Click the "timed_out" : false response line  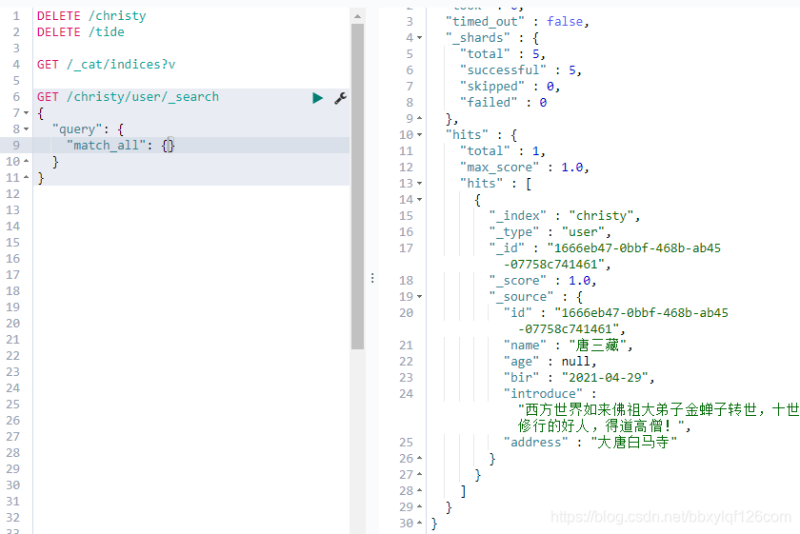517,21
